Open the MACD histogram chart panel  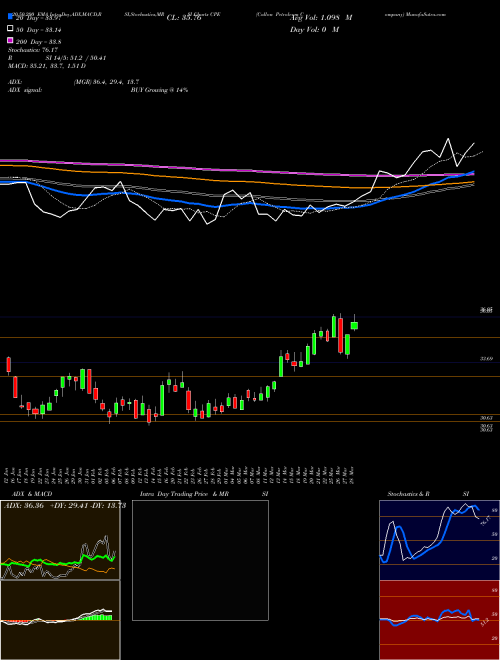[60, 620]
